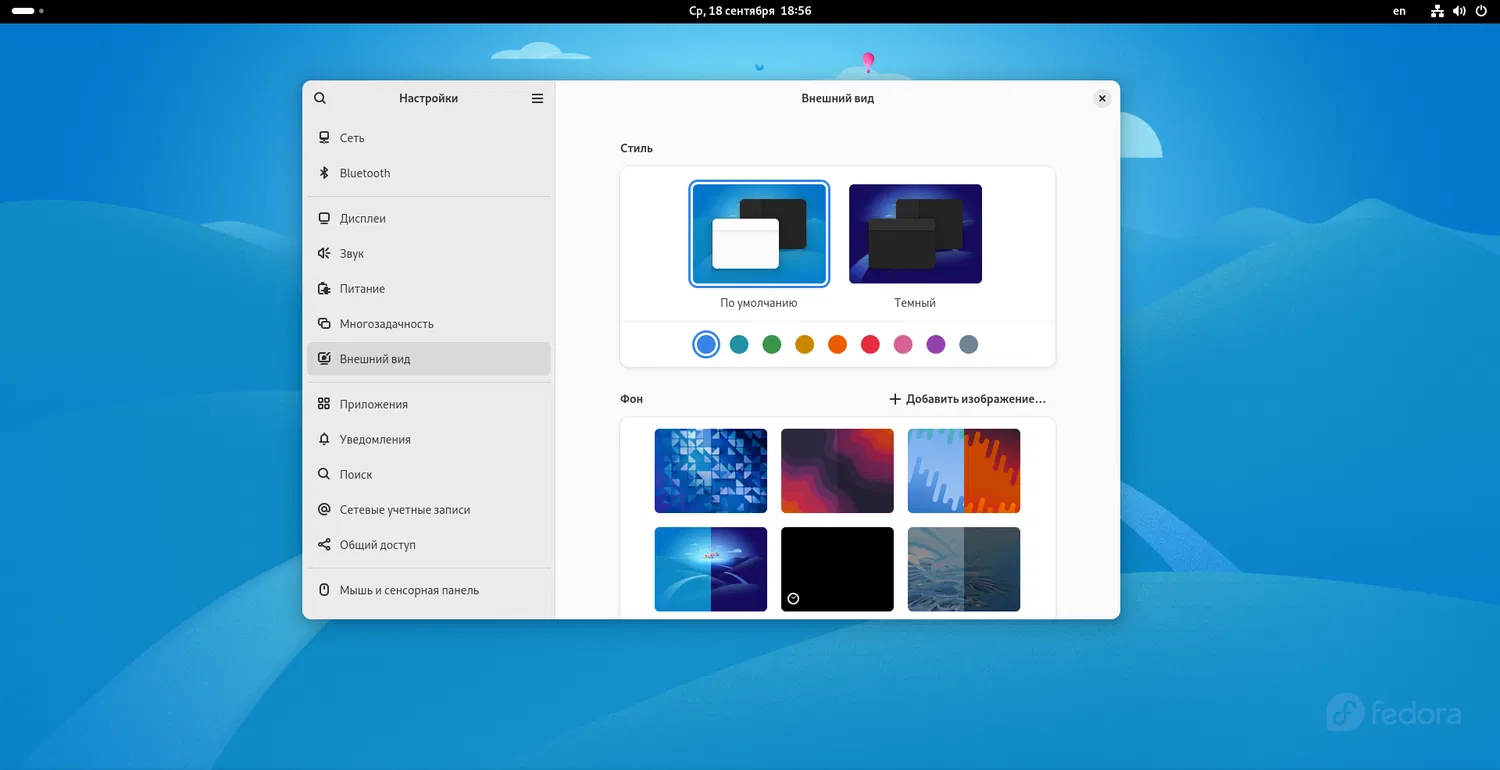Choose the green accent color

tap(771, 345)
